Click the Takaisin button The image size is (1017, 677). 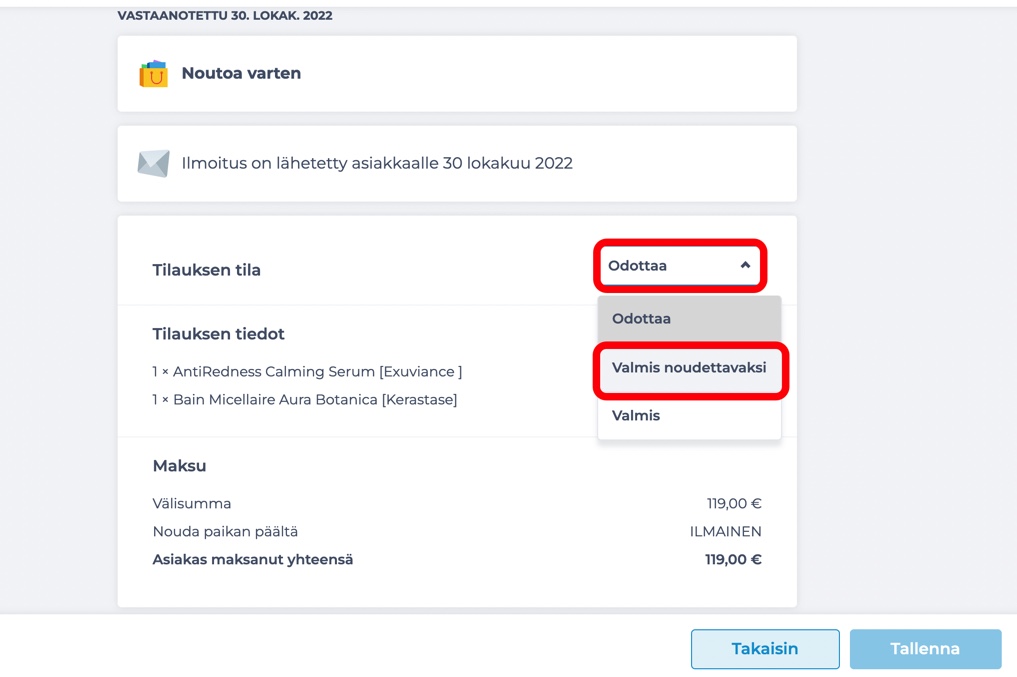pyautogui.click(x=765, y=648)
